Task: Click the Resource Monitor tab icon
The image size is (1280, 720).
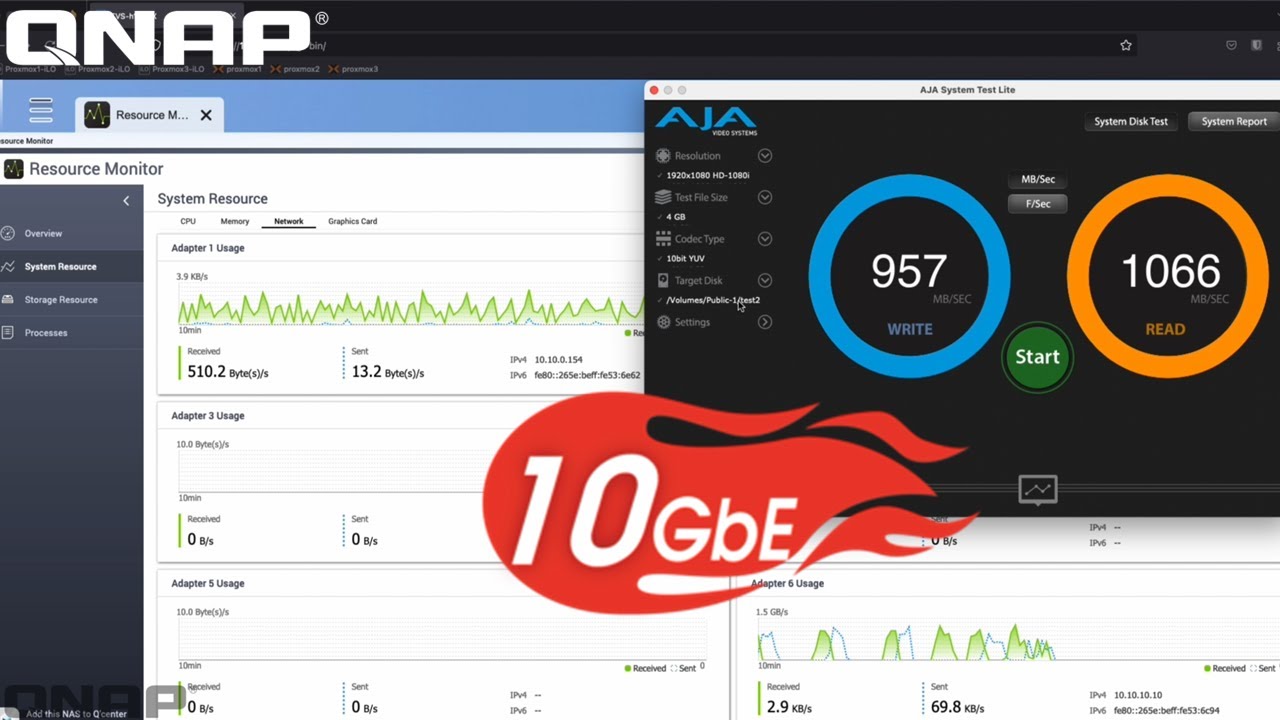Action: coord(97,115)
